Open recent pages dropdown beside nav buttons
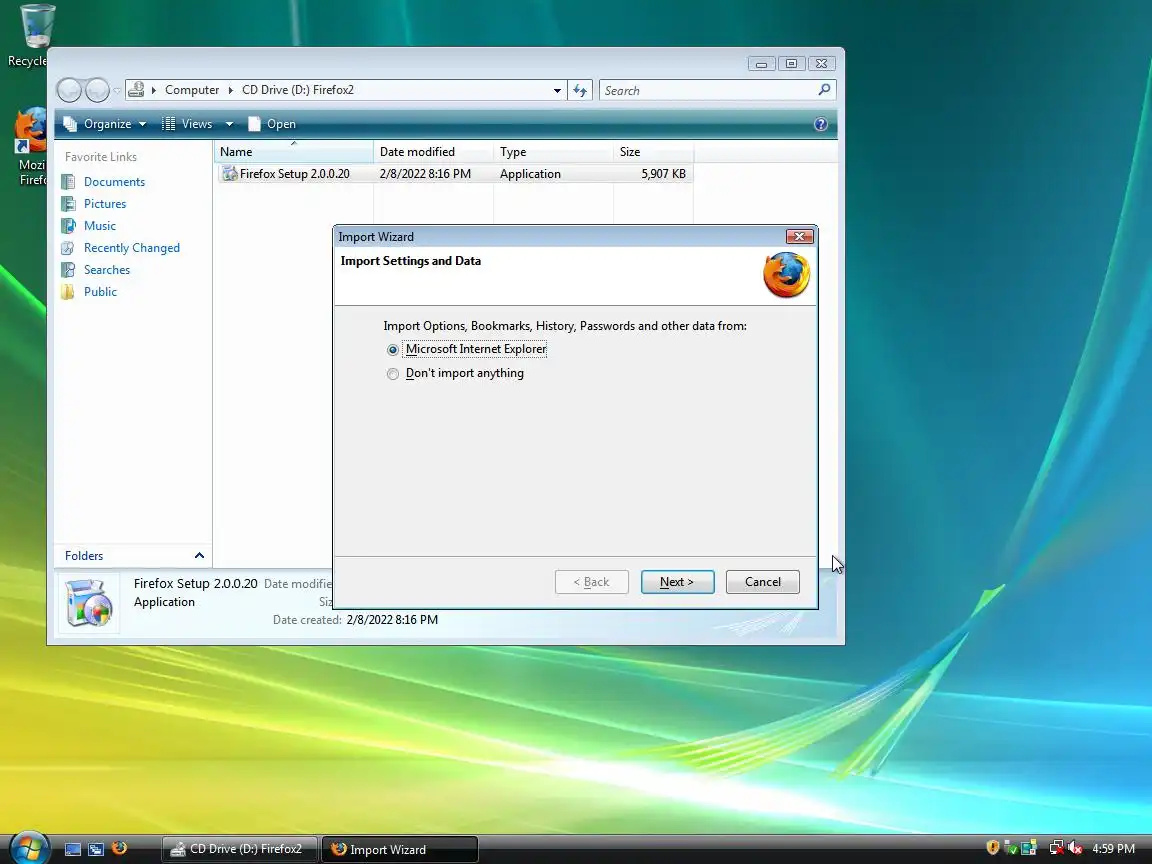 117,91
